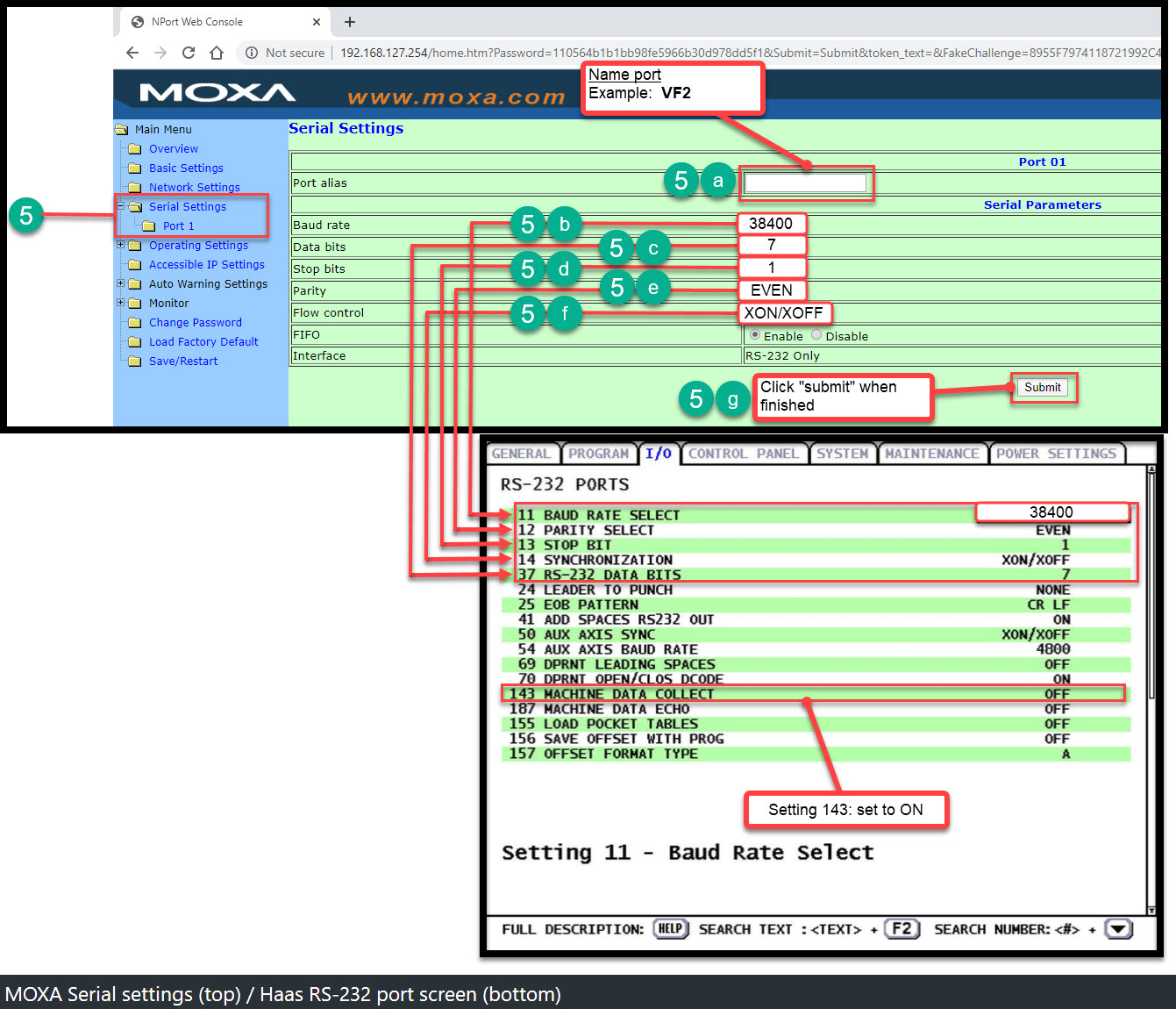
Task: Click the Change Password folder icon
Action: click(x=135, y=323)
